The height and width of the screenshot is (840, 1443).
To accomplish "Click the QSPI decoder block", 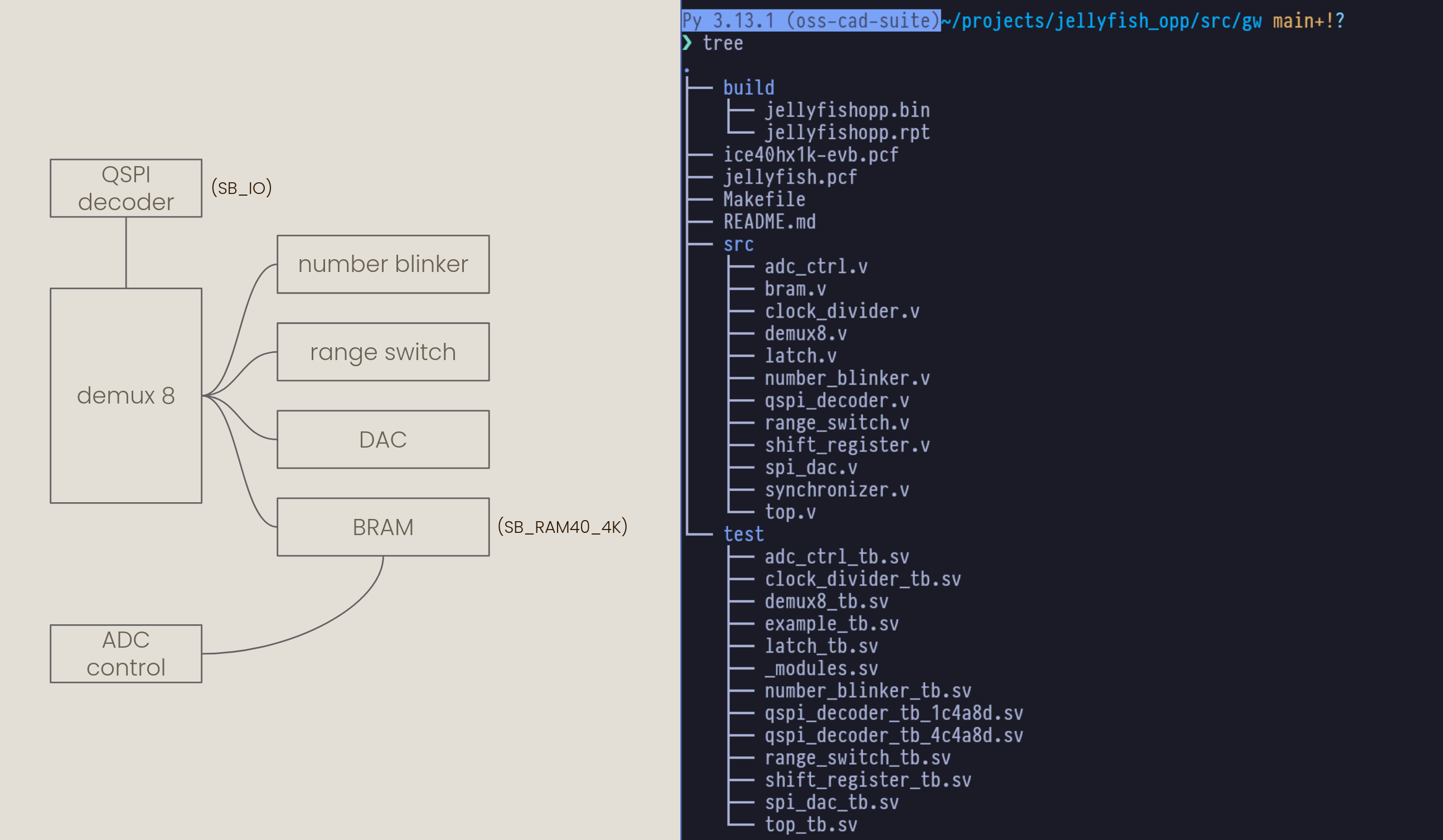I will tap(126, 188).
